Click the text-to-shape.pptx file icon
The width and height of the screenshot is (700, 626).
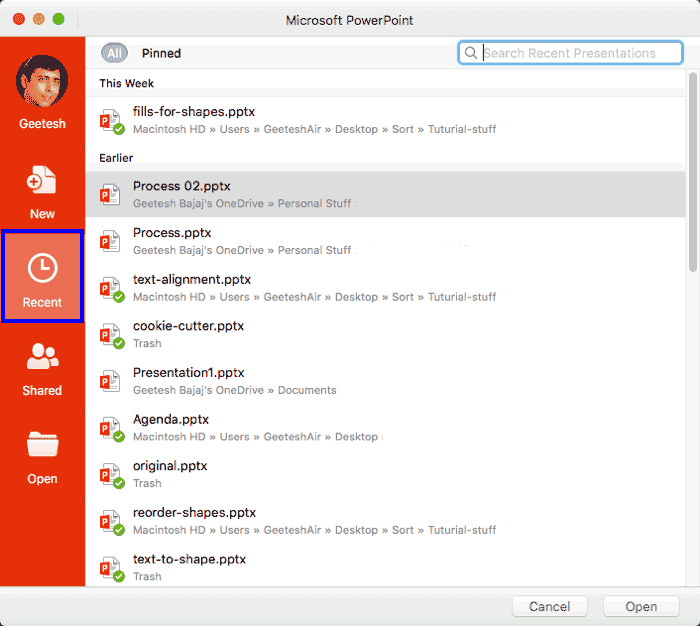point(111,568)
